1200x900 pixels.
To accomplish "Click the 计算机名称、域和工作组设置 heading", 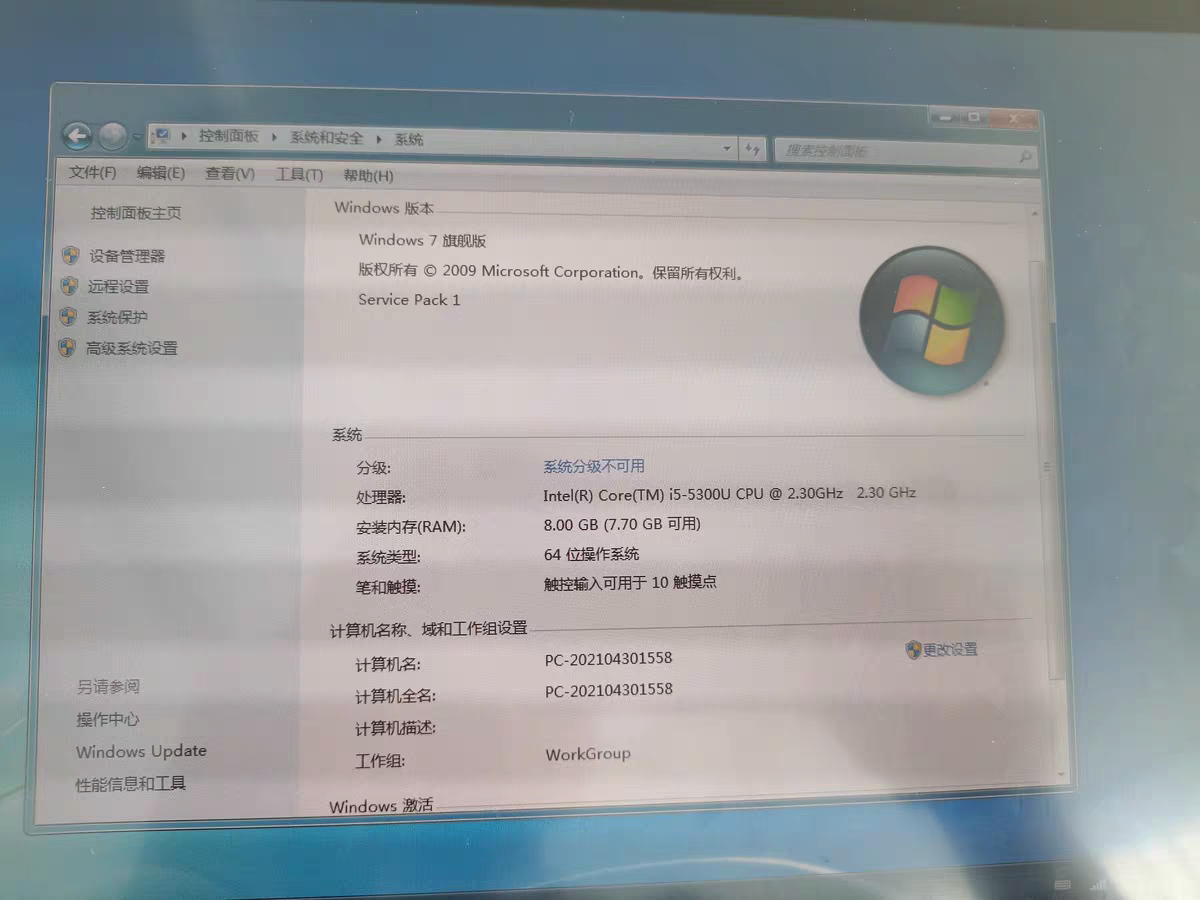I will [429, 630].
